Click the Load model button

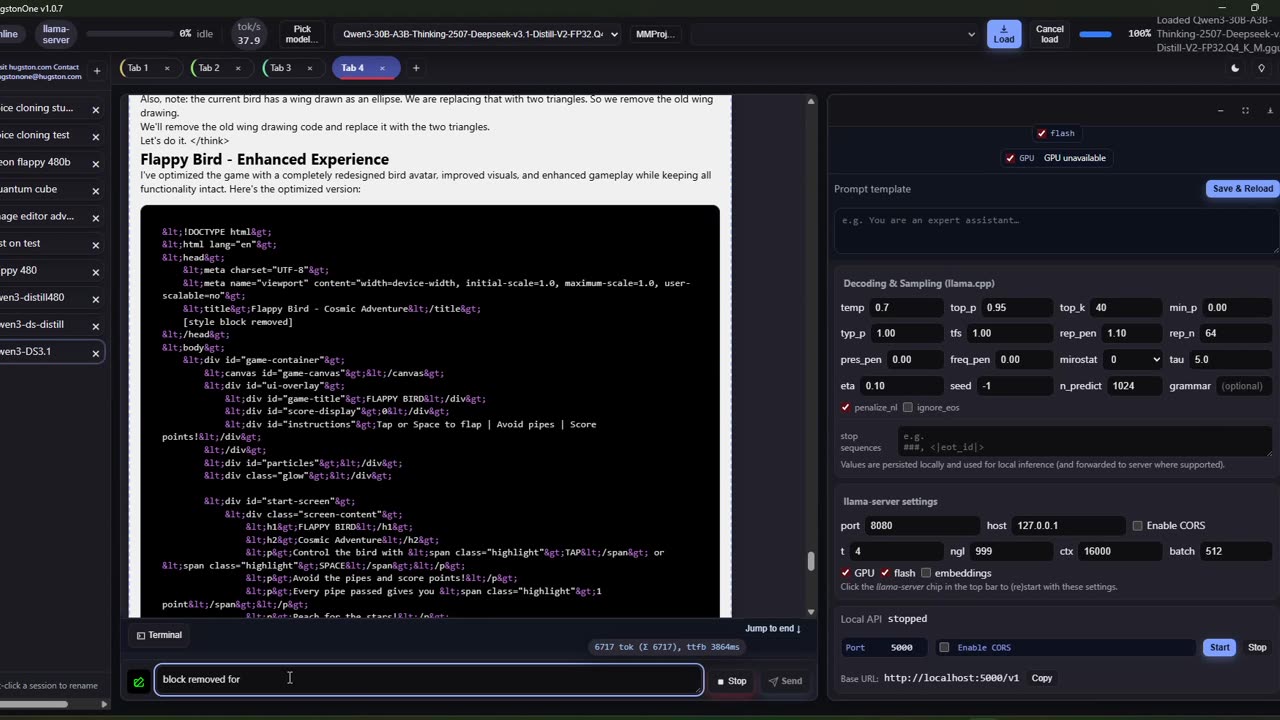coord(1004,34)
